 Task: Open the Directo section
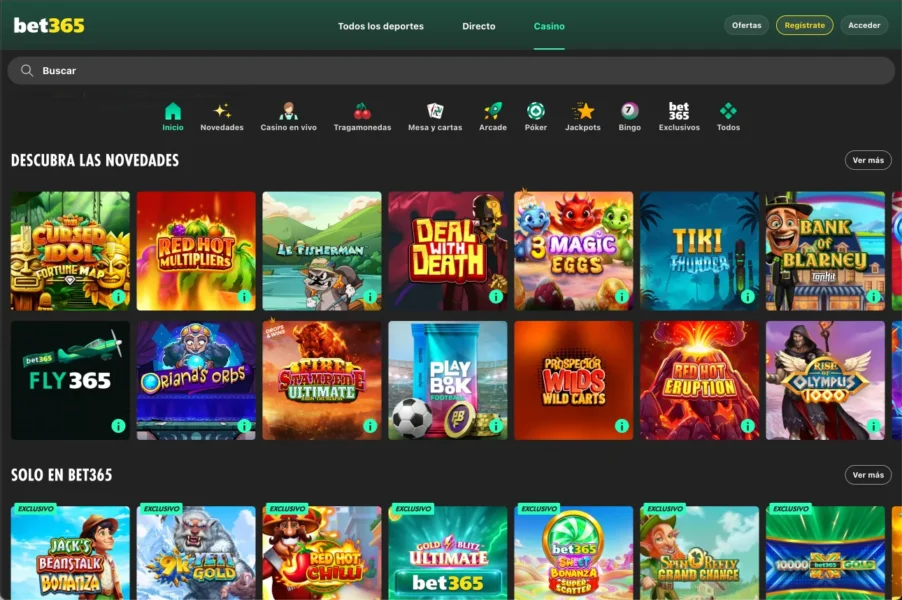click(x=478, y=26)
